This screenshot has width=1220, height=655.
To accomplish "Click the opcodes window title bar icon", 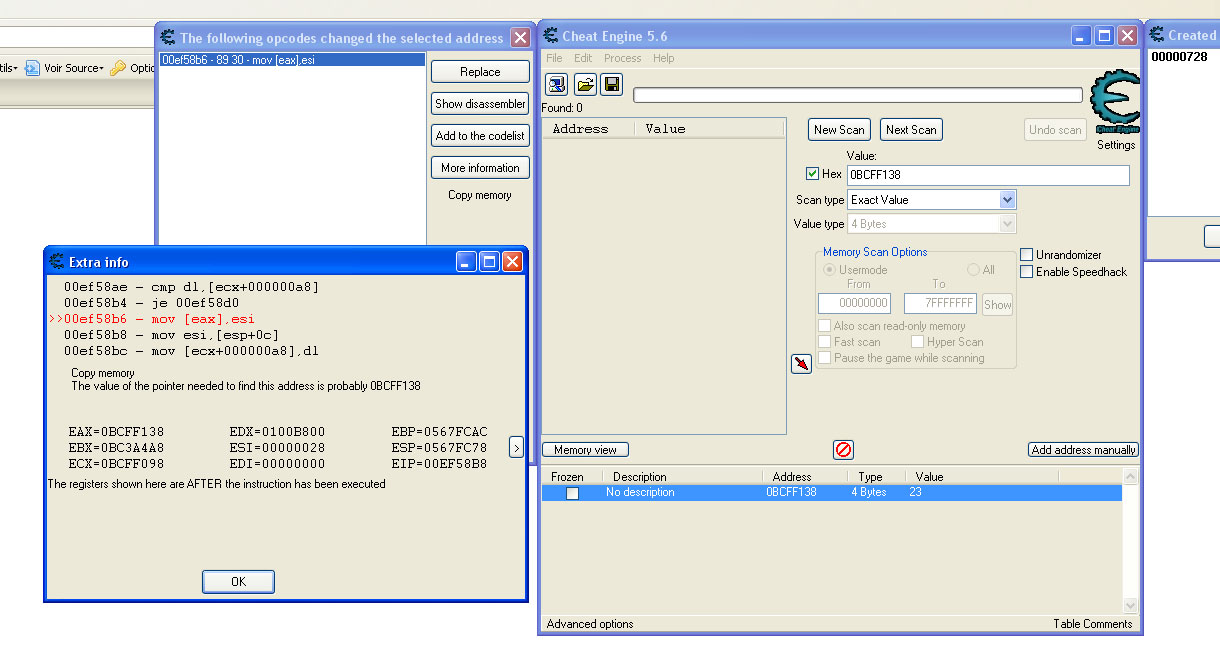I will [168, 38].
